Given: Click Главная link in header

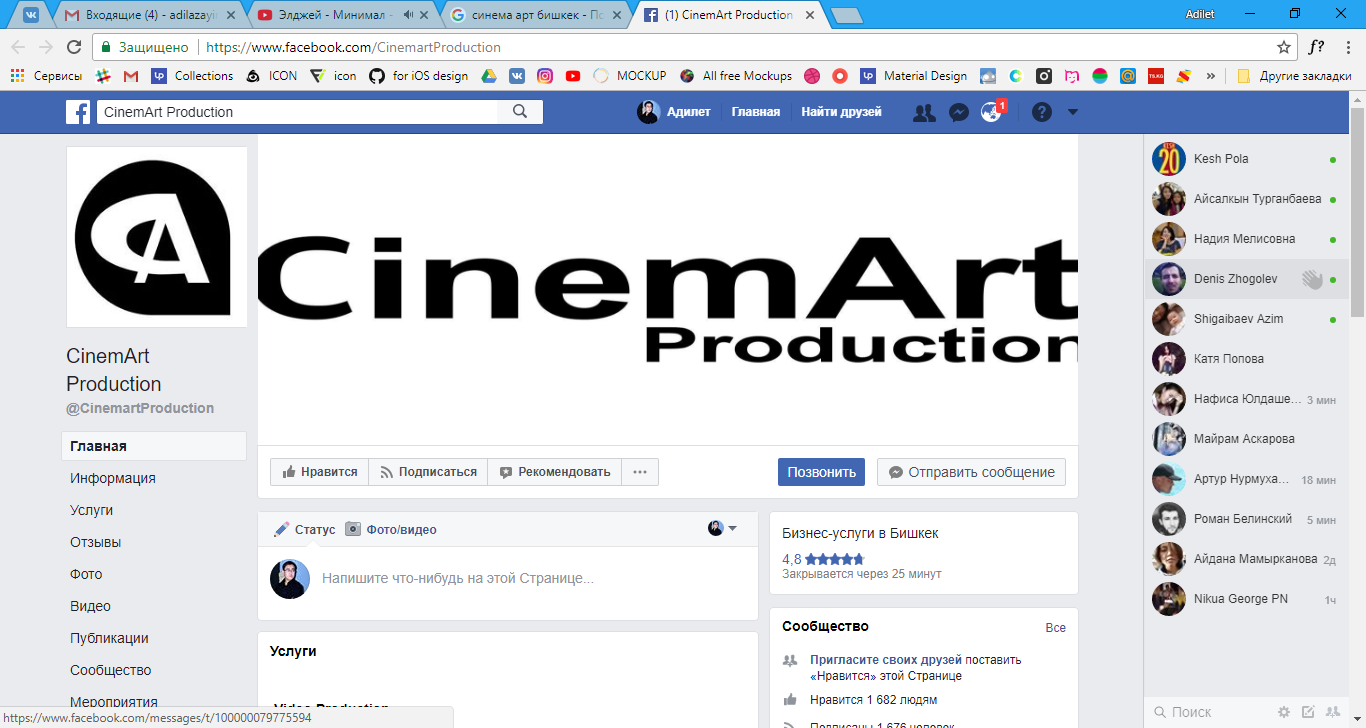Looking at the screenshot, I should [755, 112].
